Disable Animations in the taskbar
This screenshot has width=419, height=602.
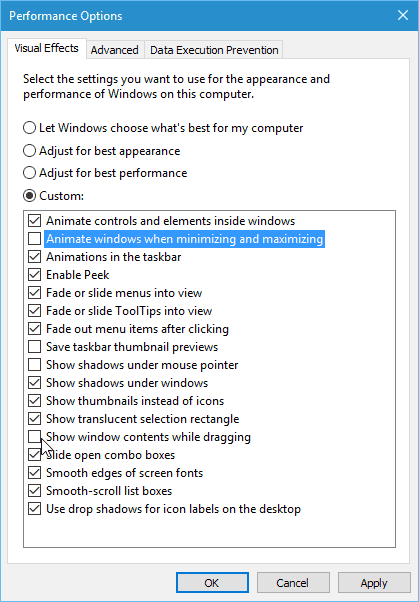coord(35,257)
